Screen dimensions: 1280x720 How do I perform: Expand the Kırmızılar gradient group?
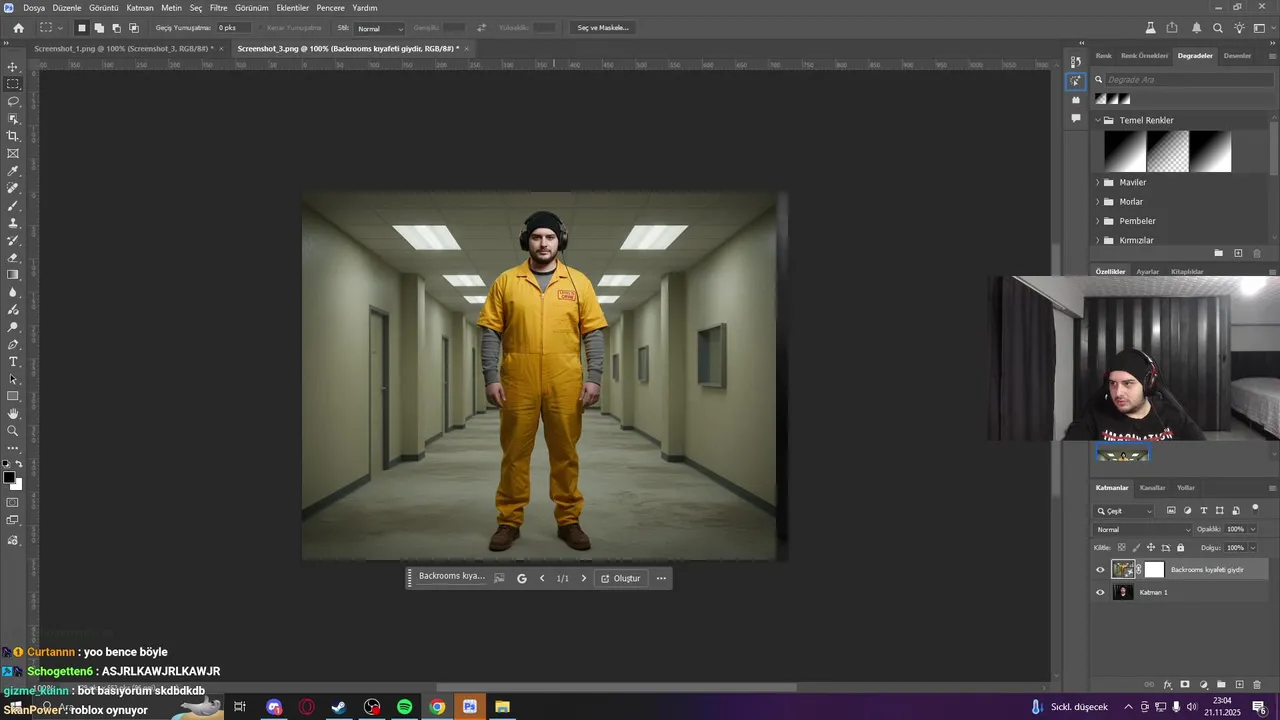(x=1097, y=241)
